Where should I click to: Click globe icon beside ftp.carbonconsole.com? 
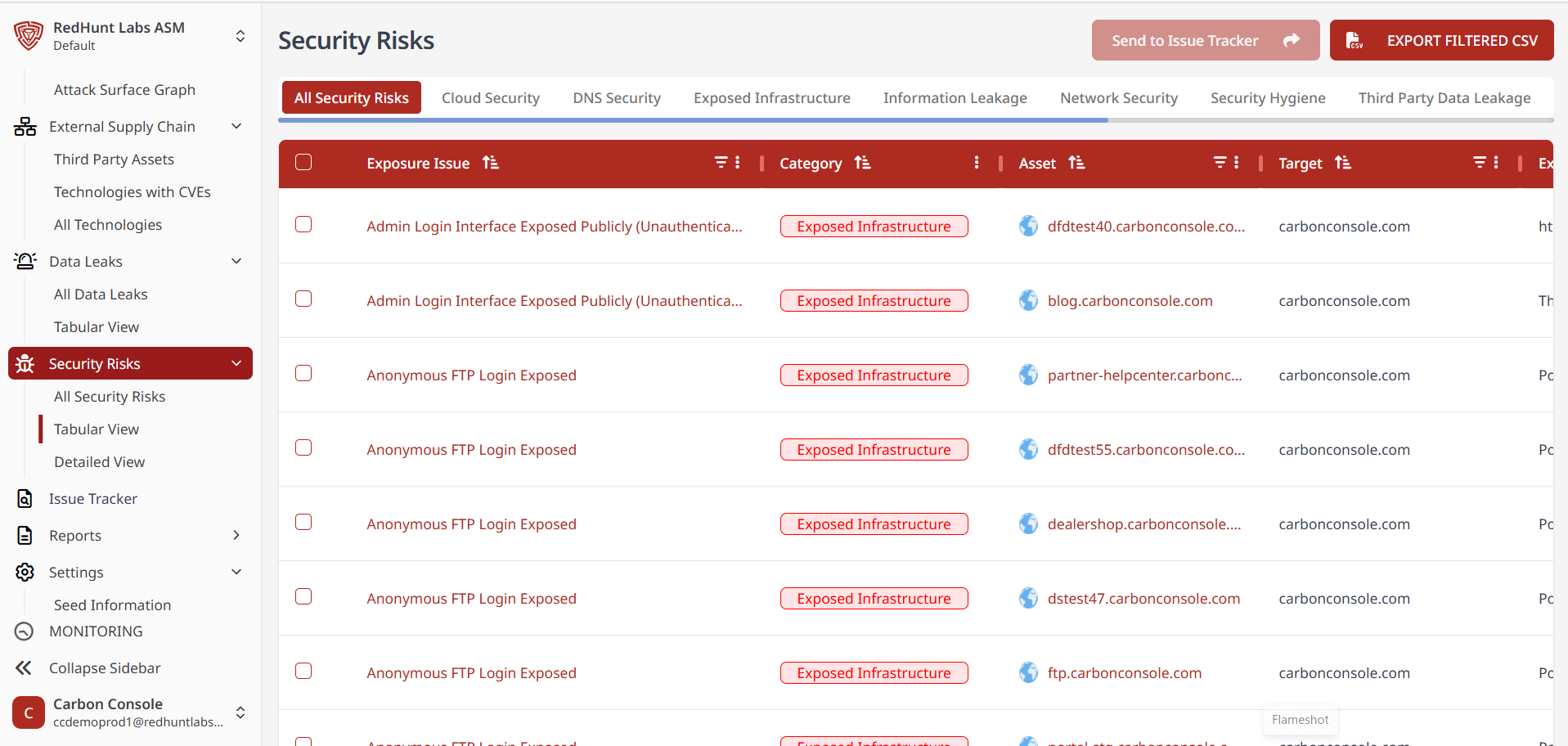1029,672
